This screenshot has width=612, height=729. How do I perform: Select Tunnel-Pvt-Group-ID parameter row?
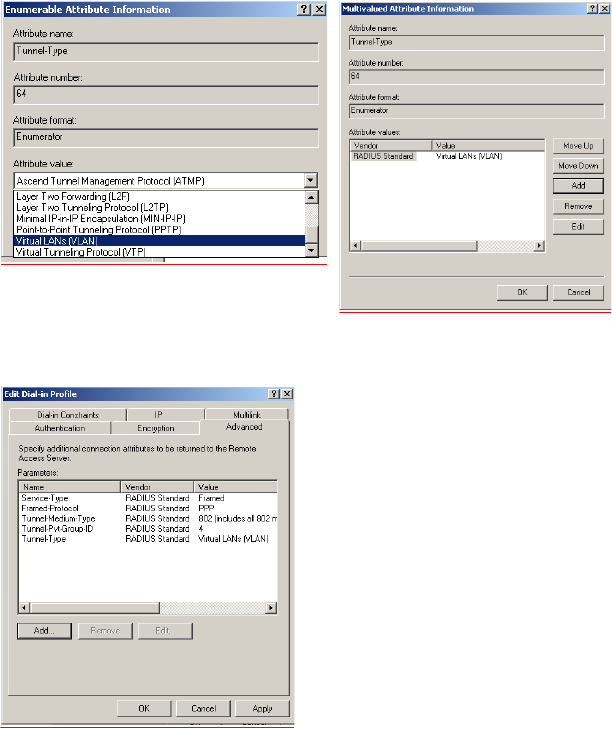point(149,529)
